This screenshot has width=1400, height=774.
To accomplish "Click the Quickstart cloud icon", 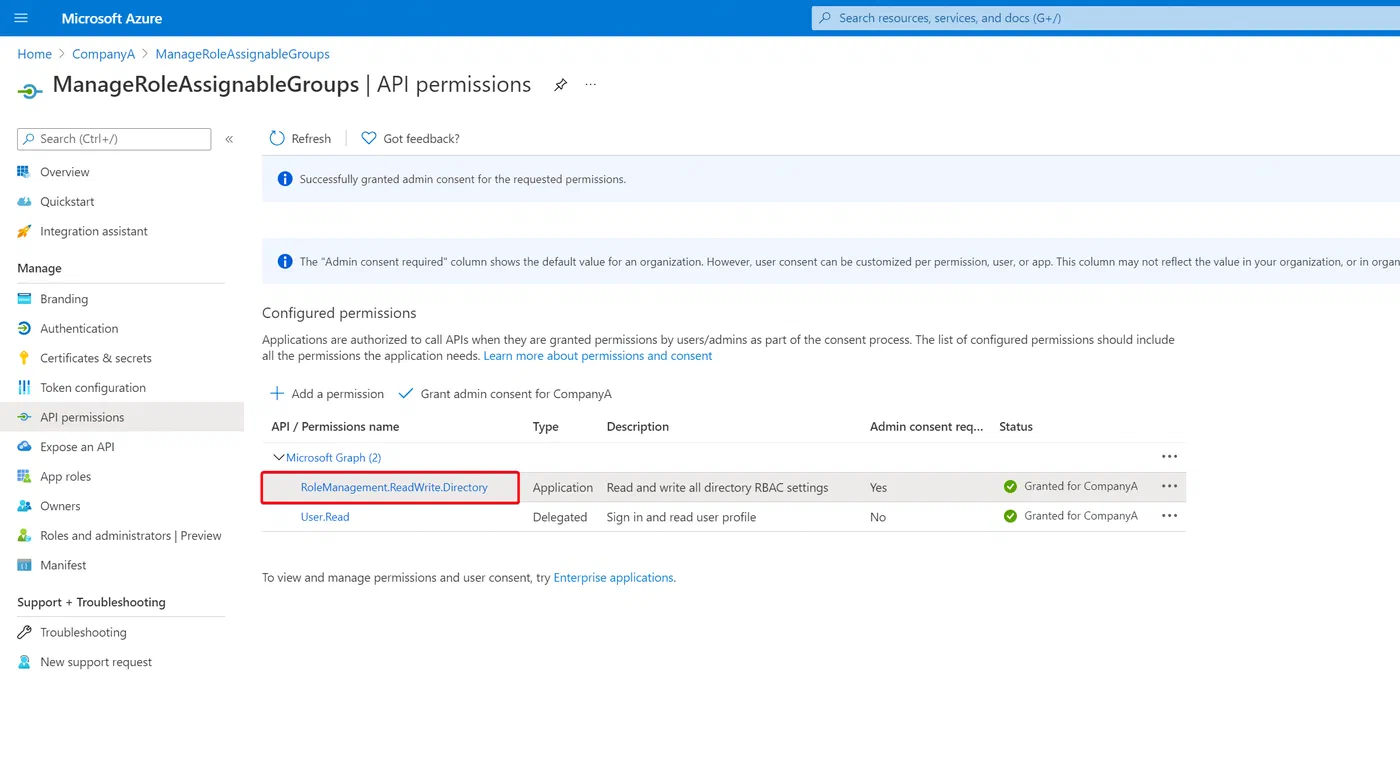I will 24,201.
